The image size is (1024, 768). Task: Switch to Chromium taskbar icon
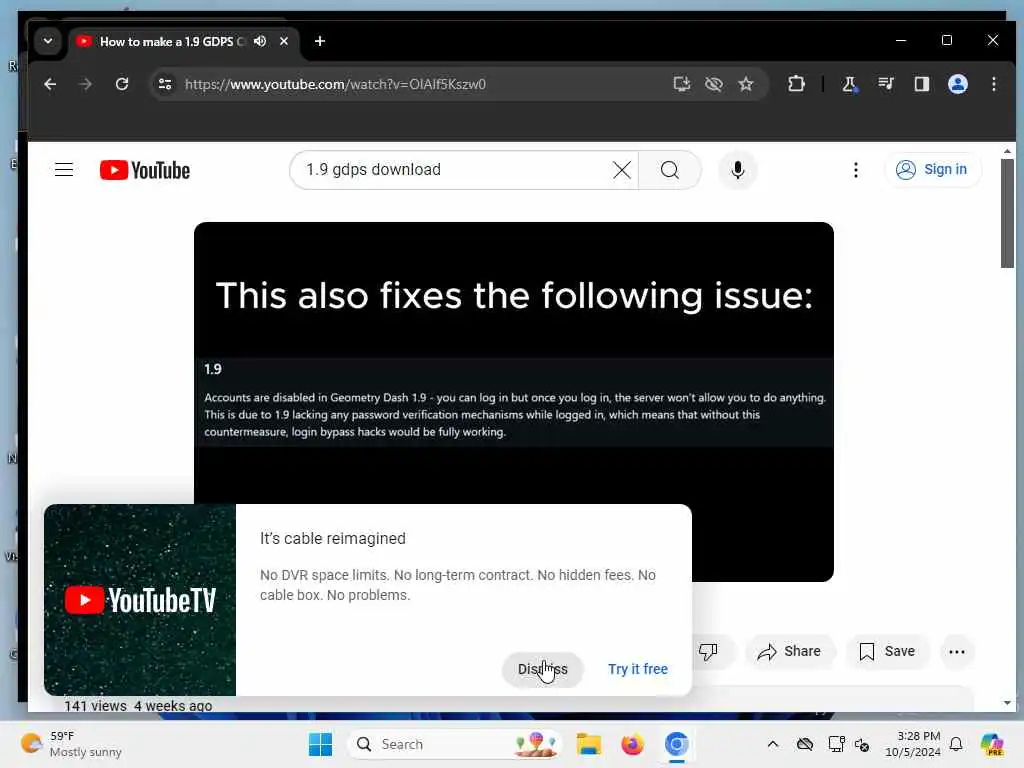tap(677, 744)
